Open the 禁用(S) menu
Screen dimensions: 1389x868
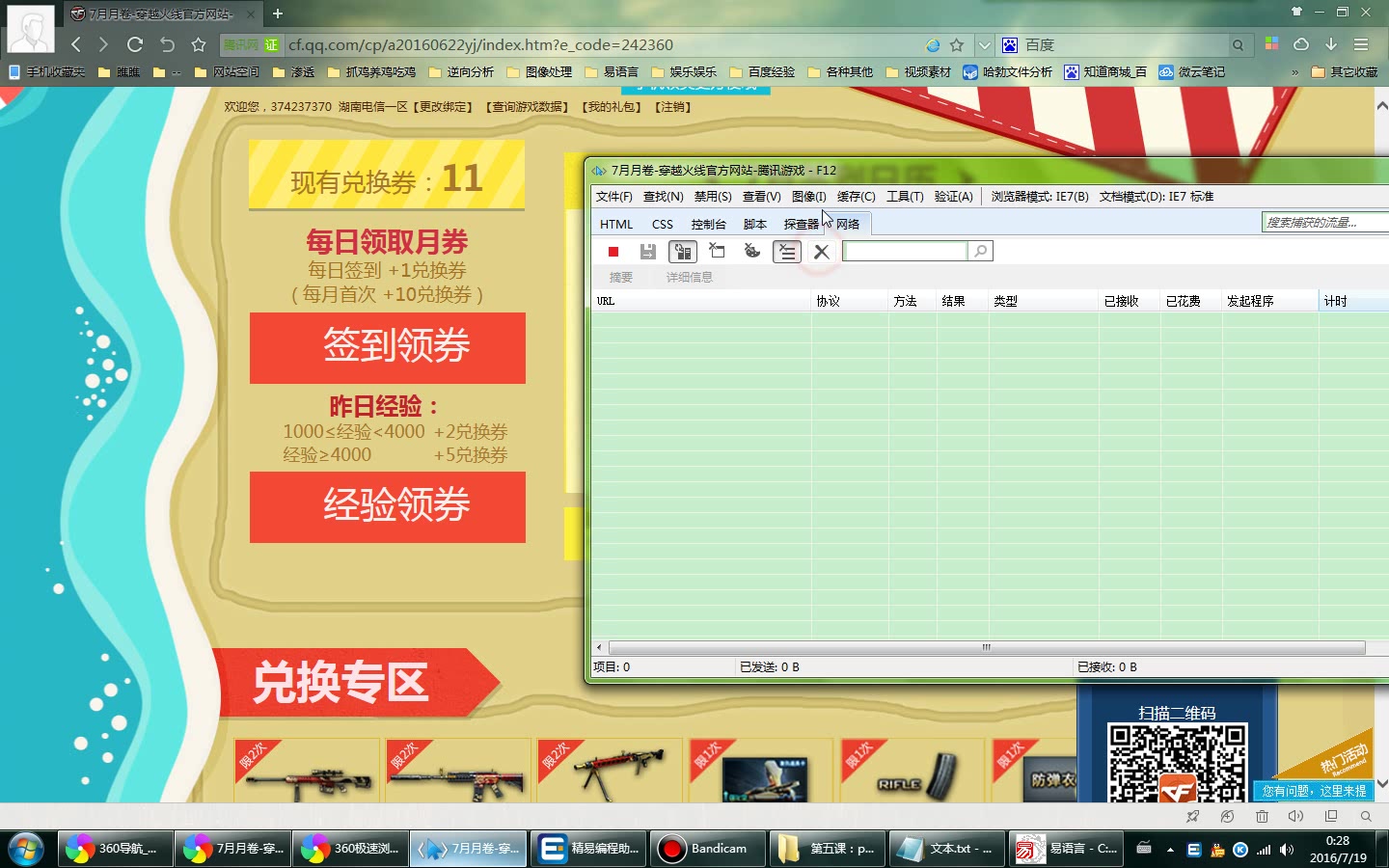tap(713, 197)
